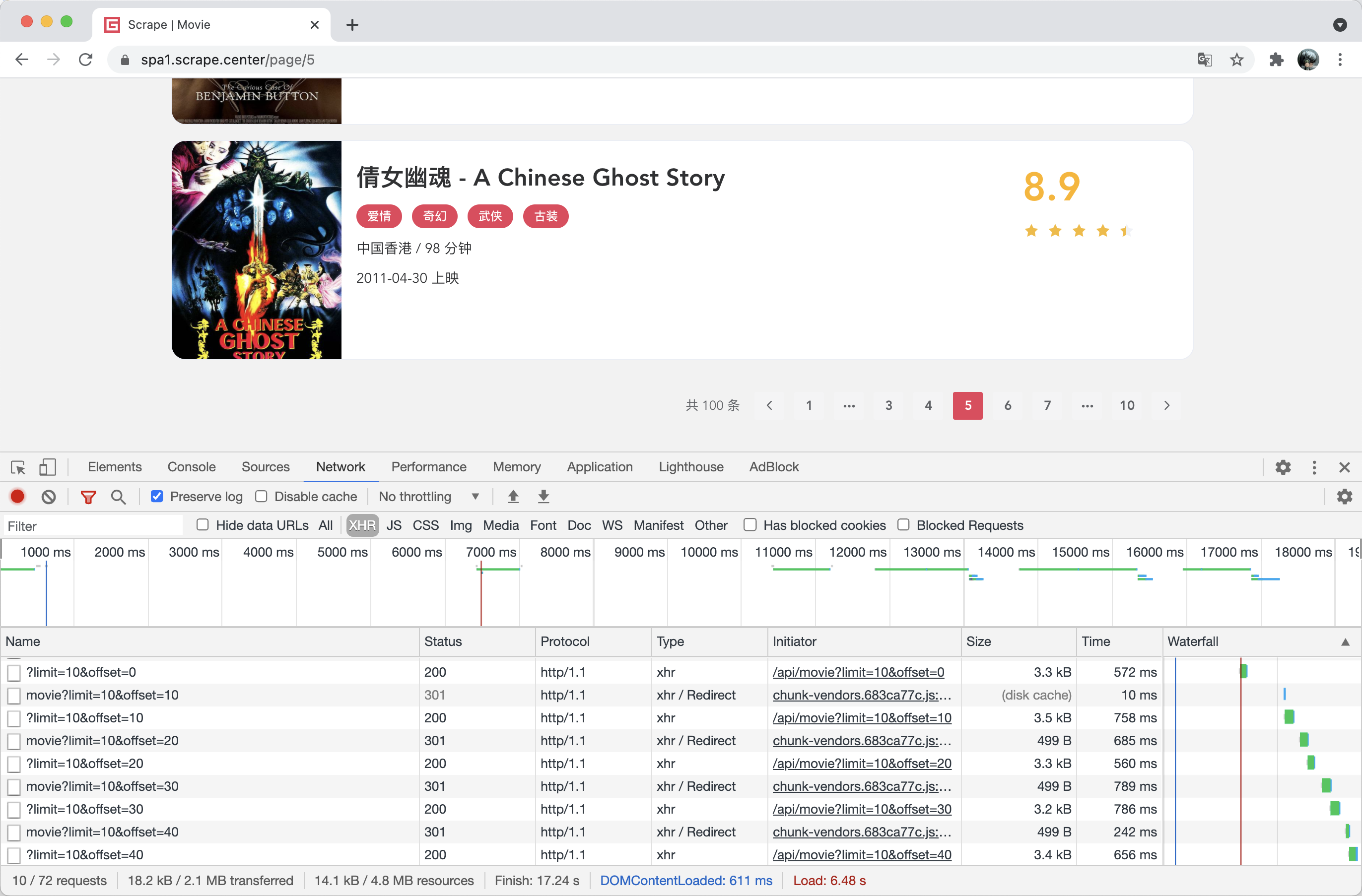View site information lock icon
1362x896 pixels.
[x=125, y=60]
